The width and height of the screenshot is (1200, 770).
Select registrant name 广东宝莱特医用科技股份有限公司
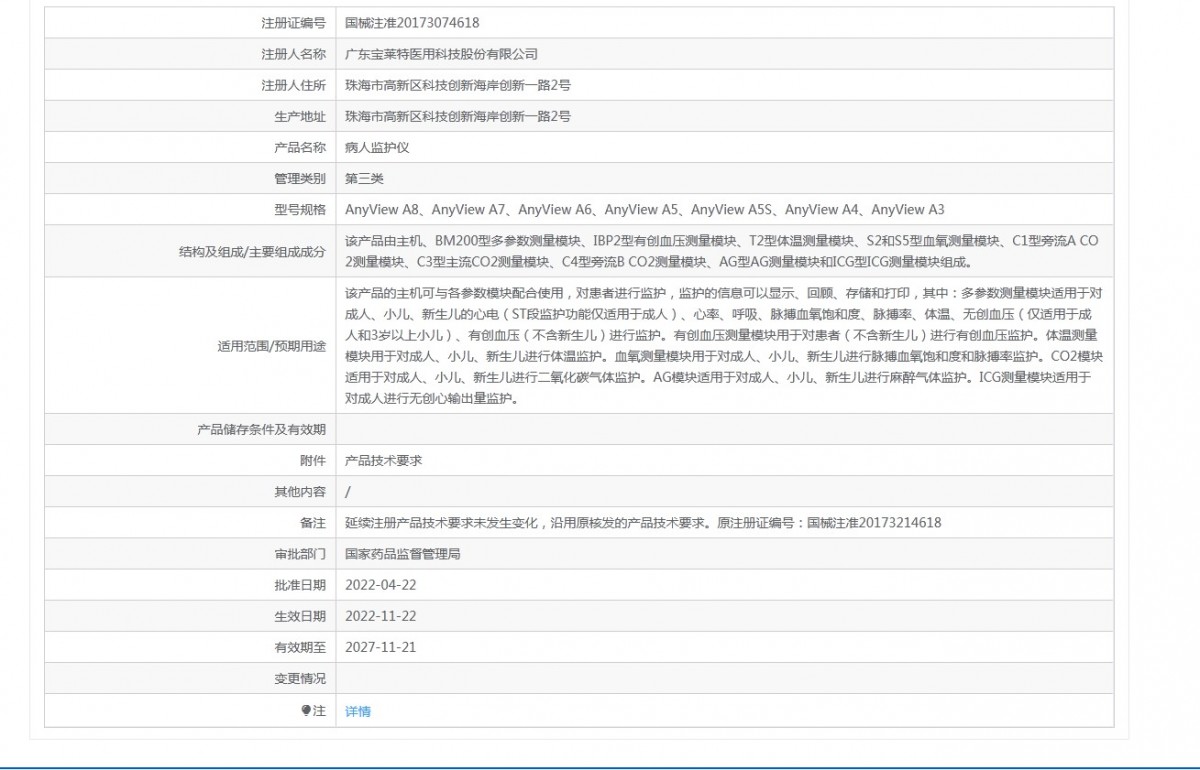441,54
